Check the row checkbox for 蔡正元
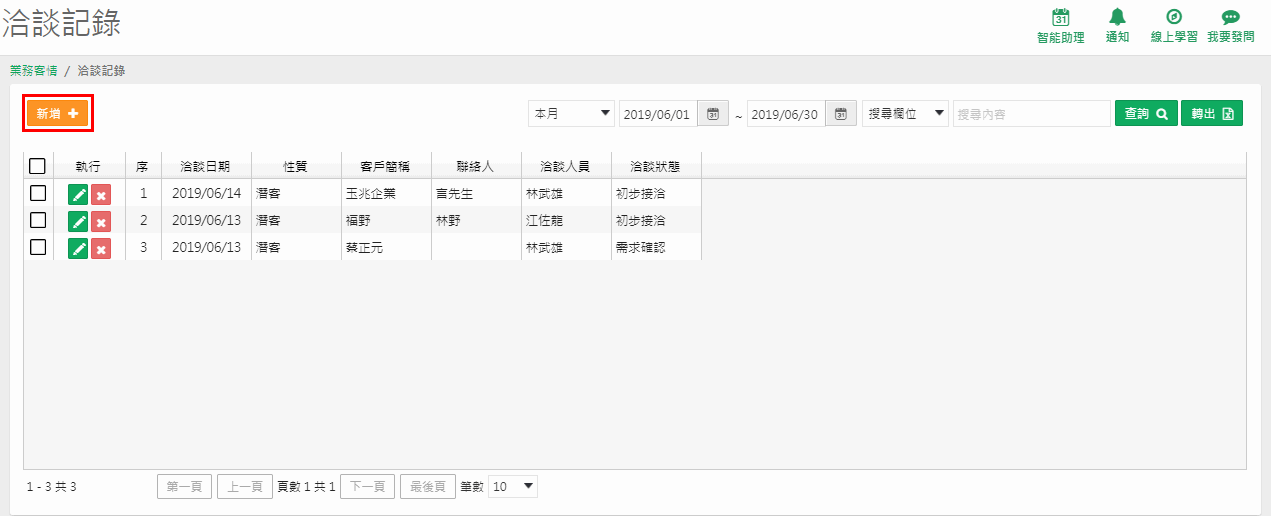The height and width of the screenshot is (516, 1271). click(38, 247)
